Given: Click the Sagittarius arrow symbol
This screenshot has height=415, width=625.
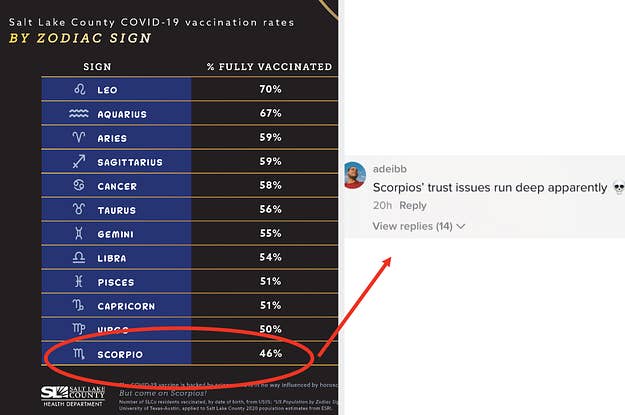Looking at the screenshot, I should tap(79, 161).
